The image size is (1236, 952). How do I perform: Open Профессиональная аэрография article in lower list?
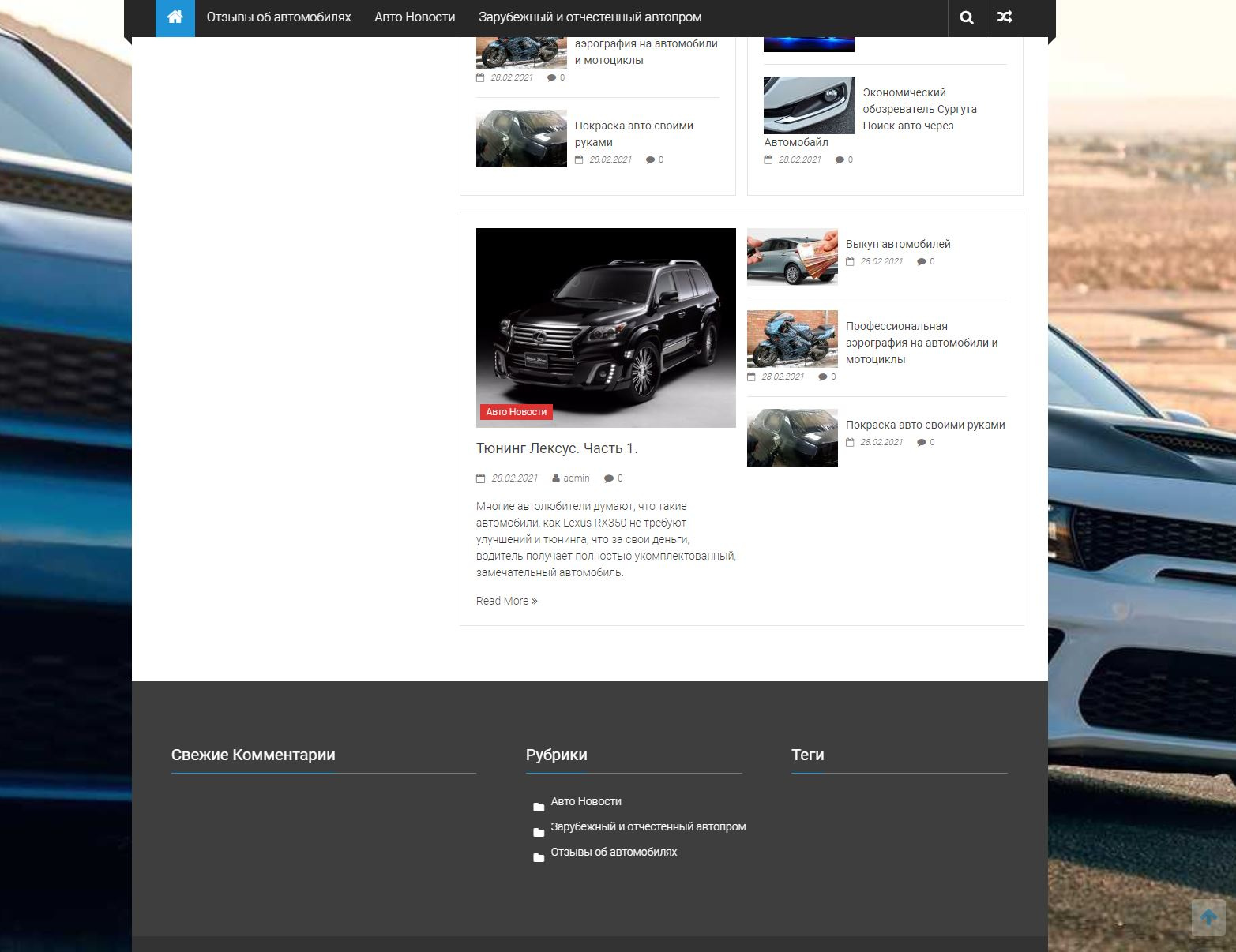(922, 343)
